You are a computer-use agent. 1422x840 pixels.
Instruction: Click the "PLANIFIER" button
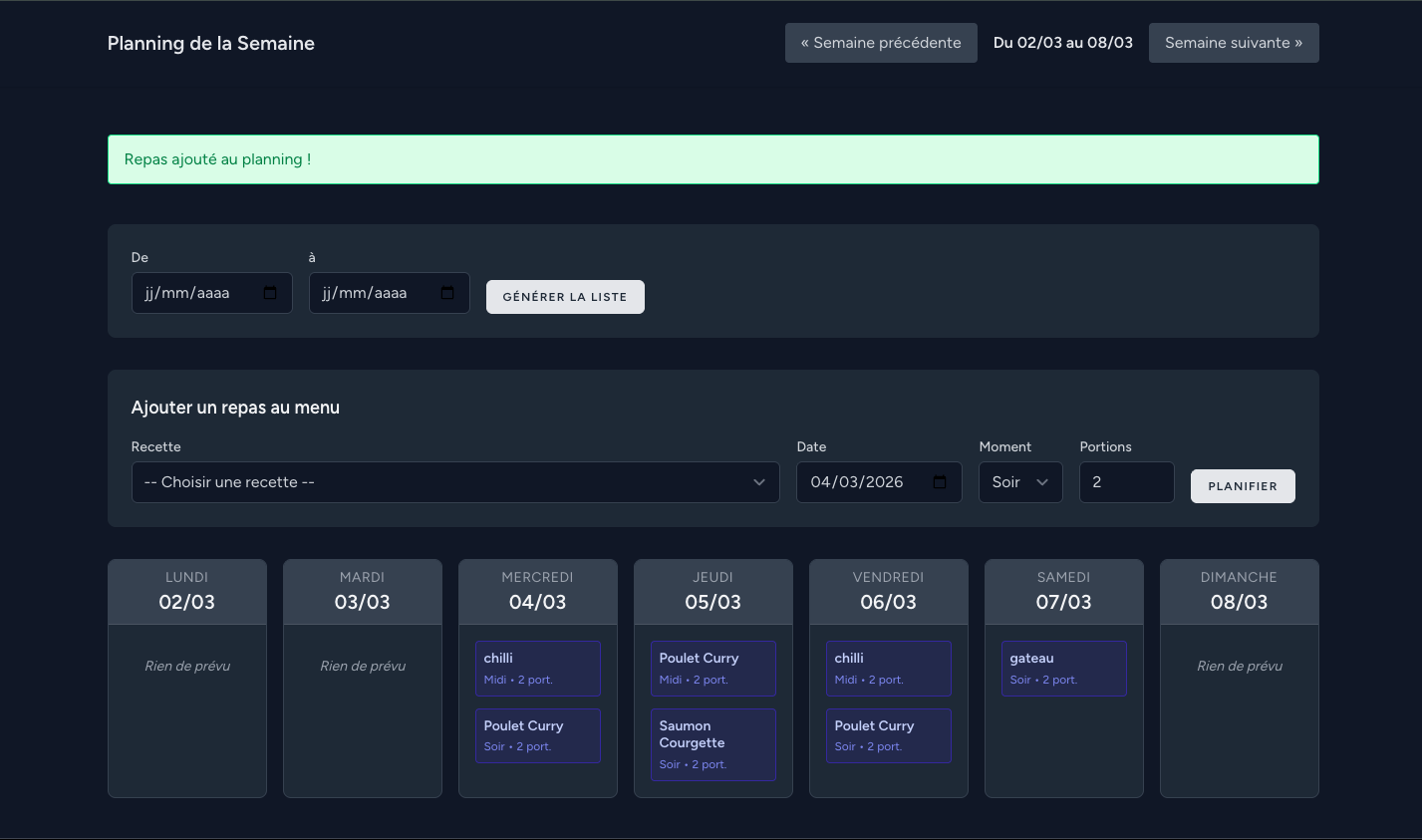click(1242, 486)
